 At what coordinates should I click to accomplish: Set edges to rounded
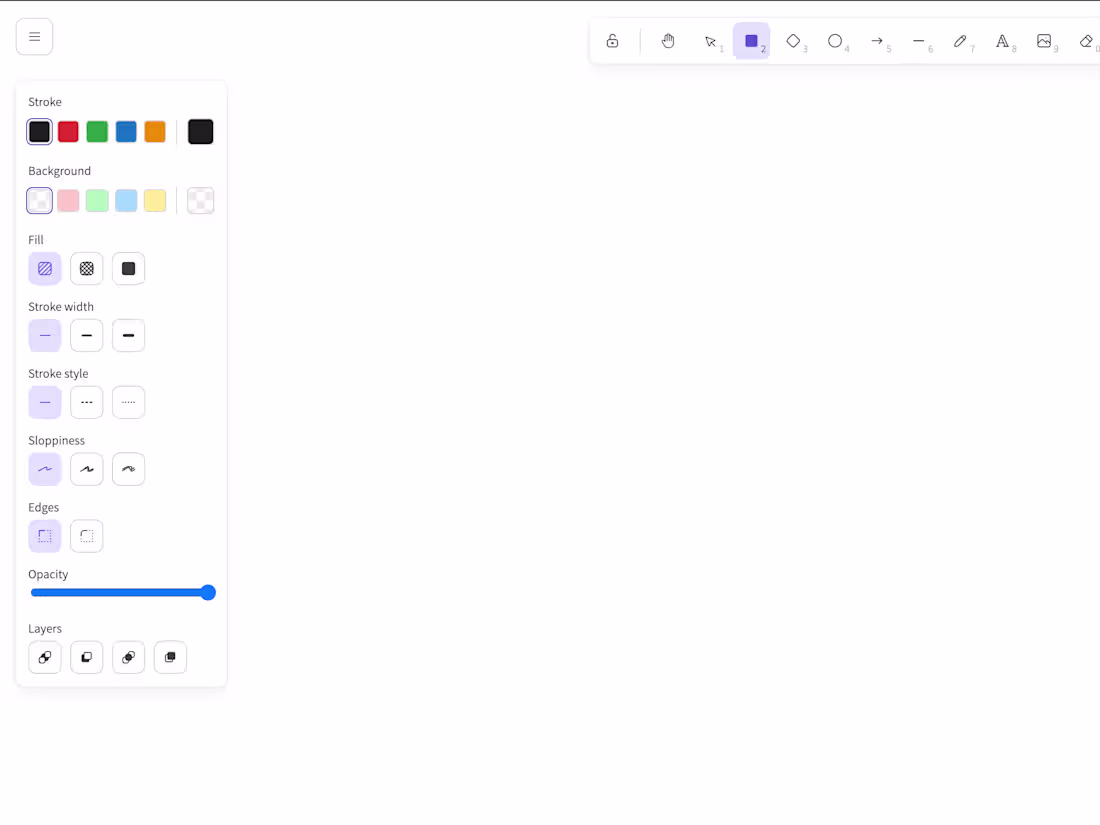[x=86, y=536]
